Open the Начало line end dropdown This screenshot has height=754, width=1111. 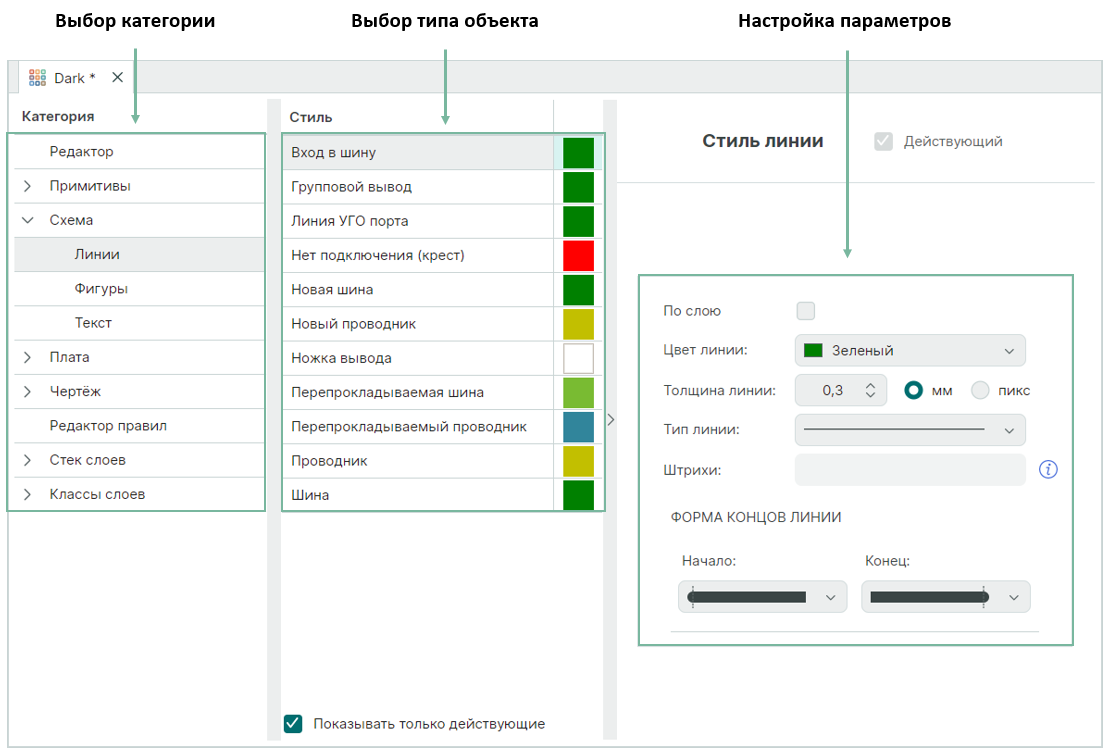[x=762, y=597]
